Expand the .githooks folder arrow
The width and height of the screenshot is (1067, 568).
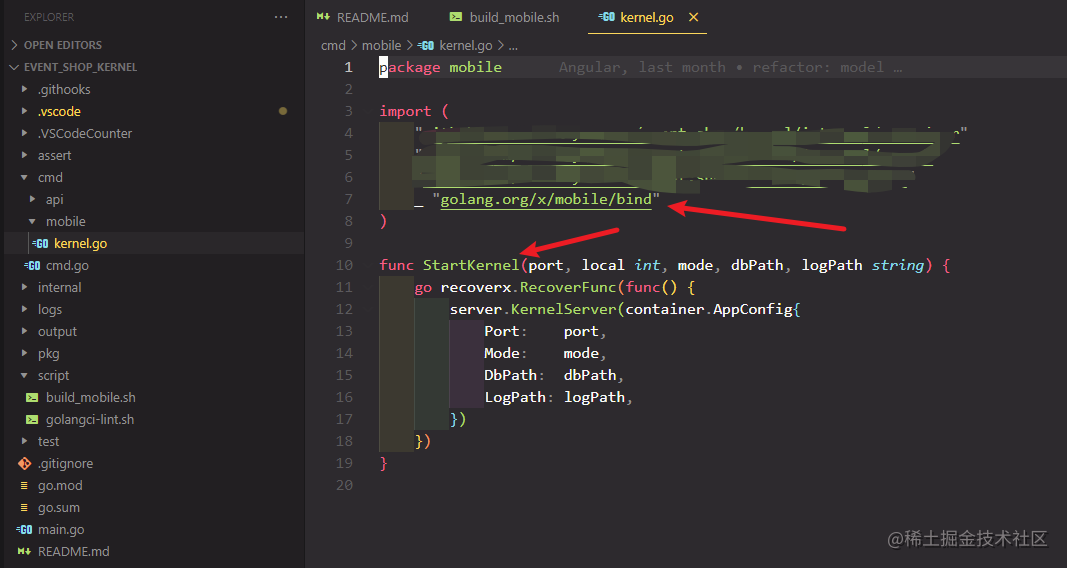(24, 89)
